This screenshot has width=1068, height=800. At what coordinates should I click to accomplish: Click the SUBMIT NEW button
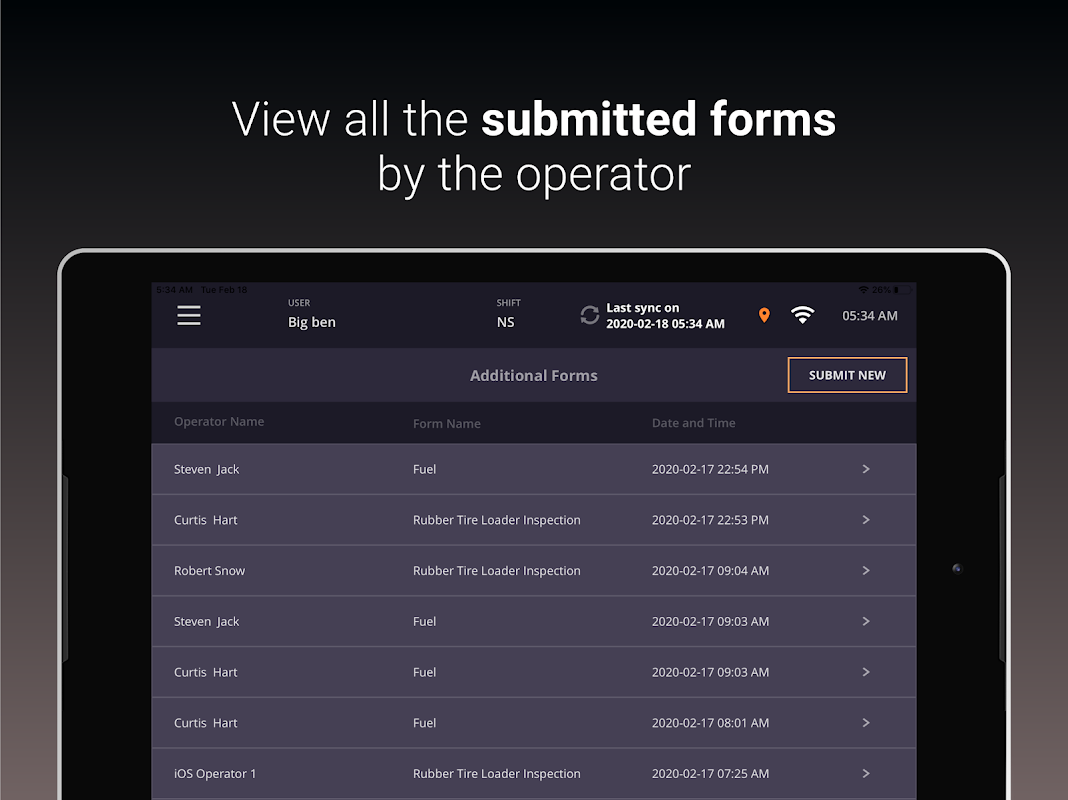pyautogui.click(x=847, y=375)
